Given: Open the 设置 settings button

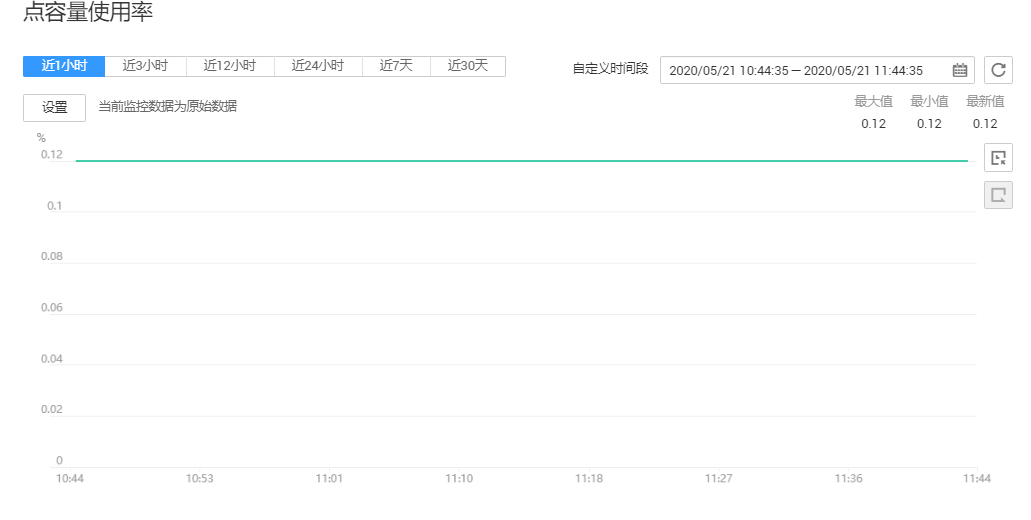Looking at the screenshot, I should (x=54, y=108).
